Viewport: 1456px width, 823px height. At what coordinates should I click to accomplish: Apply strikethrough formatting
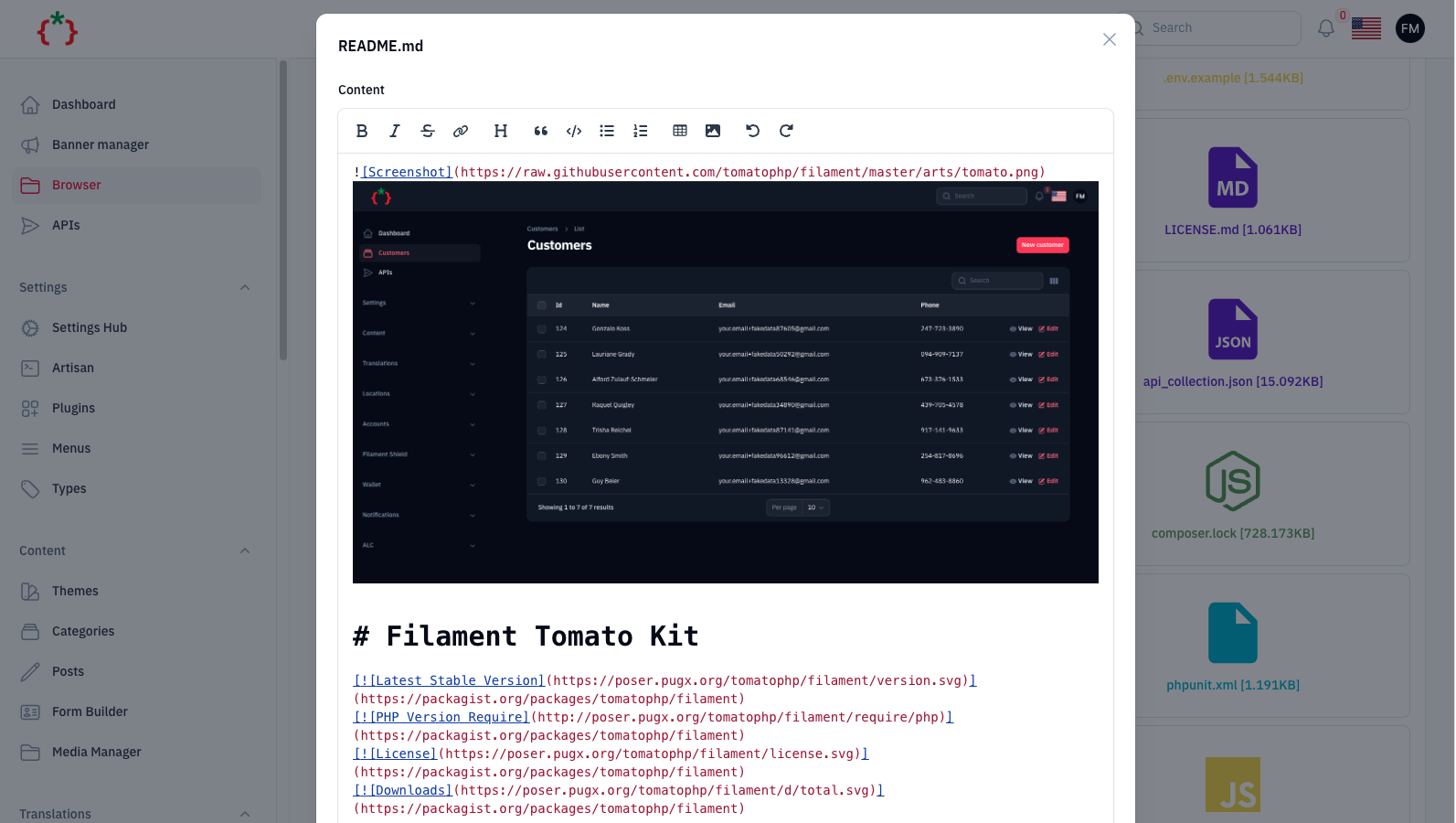click(428, 131)
